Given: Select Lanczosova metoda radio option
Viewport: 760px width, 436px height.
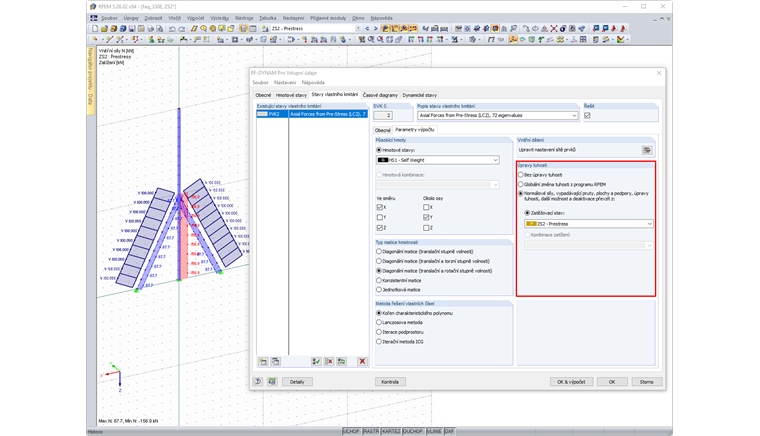Looking at the screenshot, I should pos(379,322).
